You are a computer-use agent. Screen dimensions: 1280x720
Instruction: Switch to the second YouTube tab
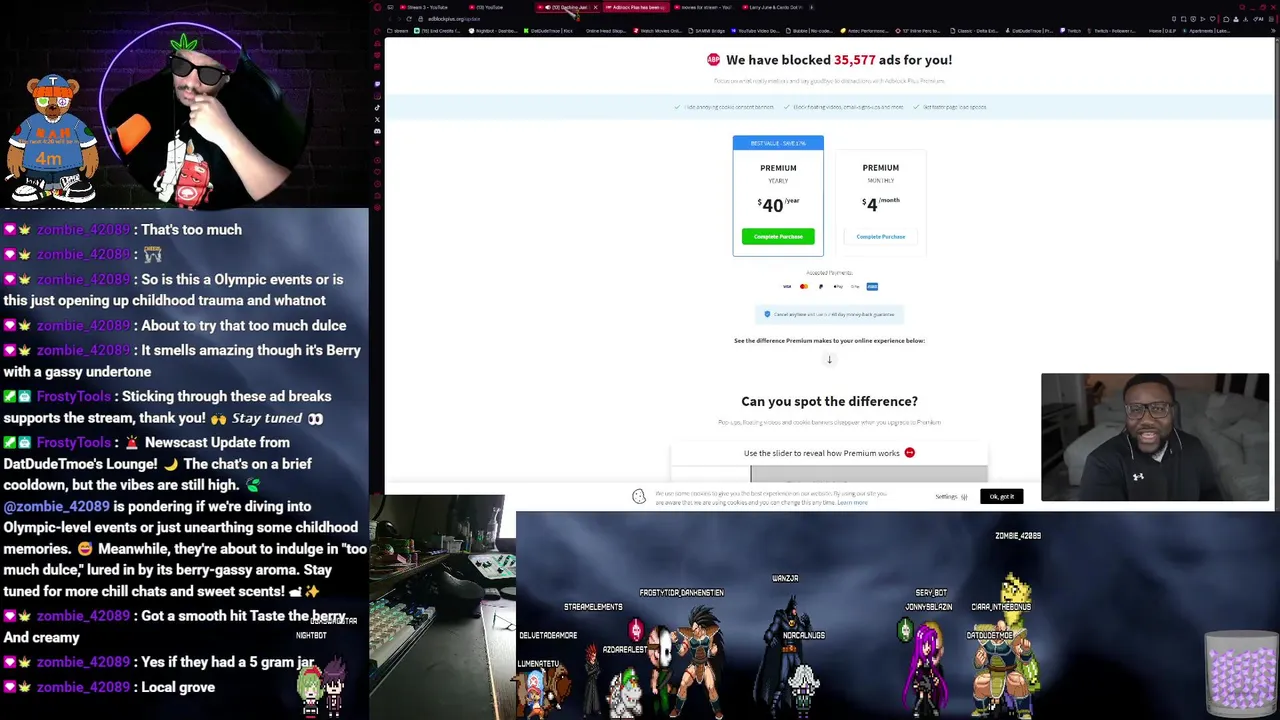point(490,7)
